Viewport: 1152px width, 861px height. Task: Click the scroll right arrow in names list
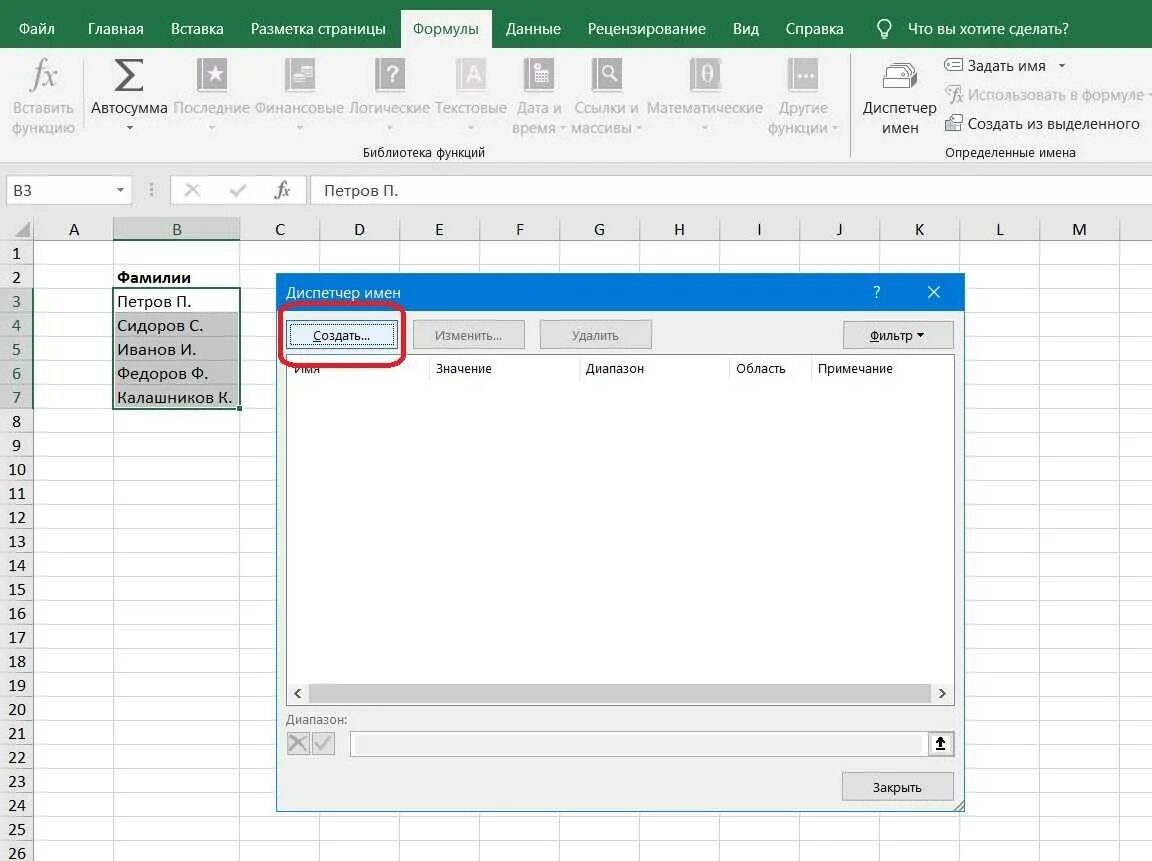point(942,693)
